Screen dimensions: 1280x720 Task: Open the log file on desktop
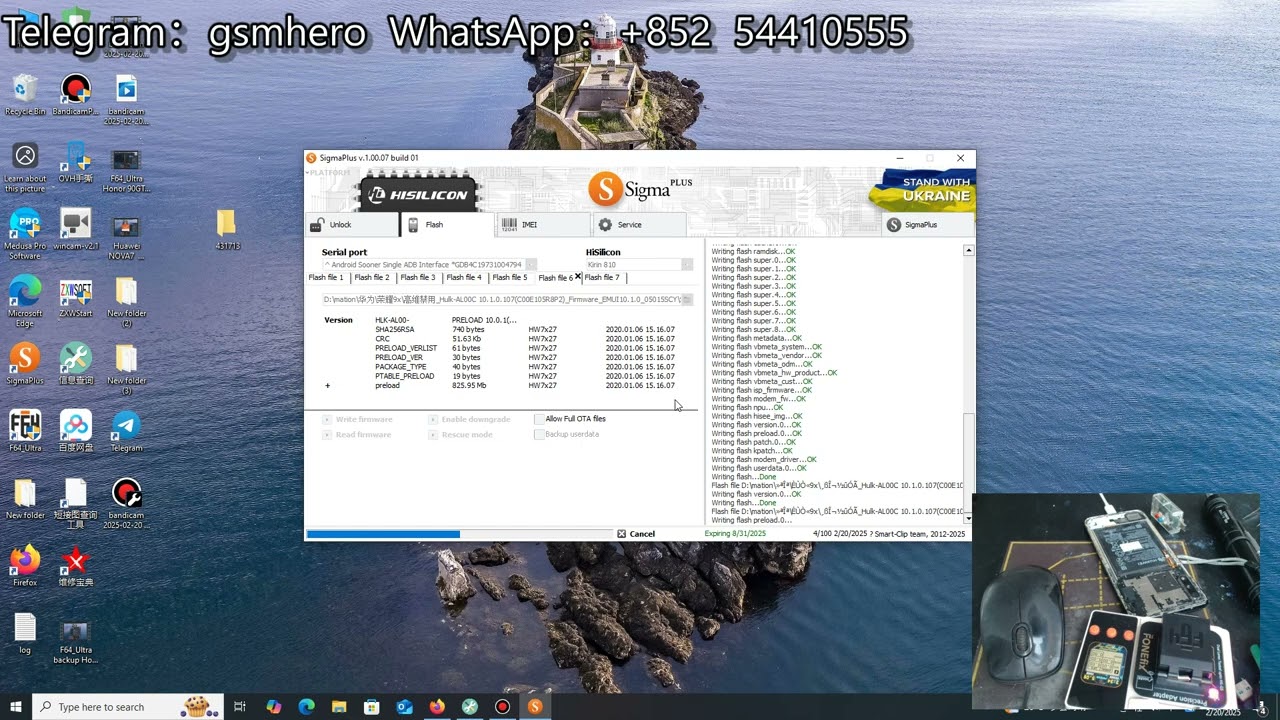pos(25,633)
